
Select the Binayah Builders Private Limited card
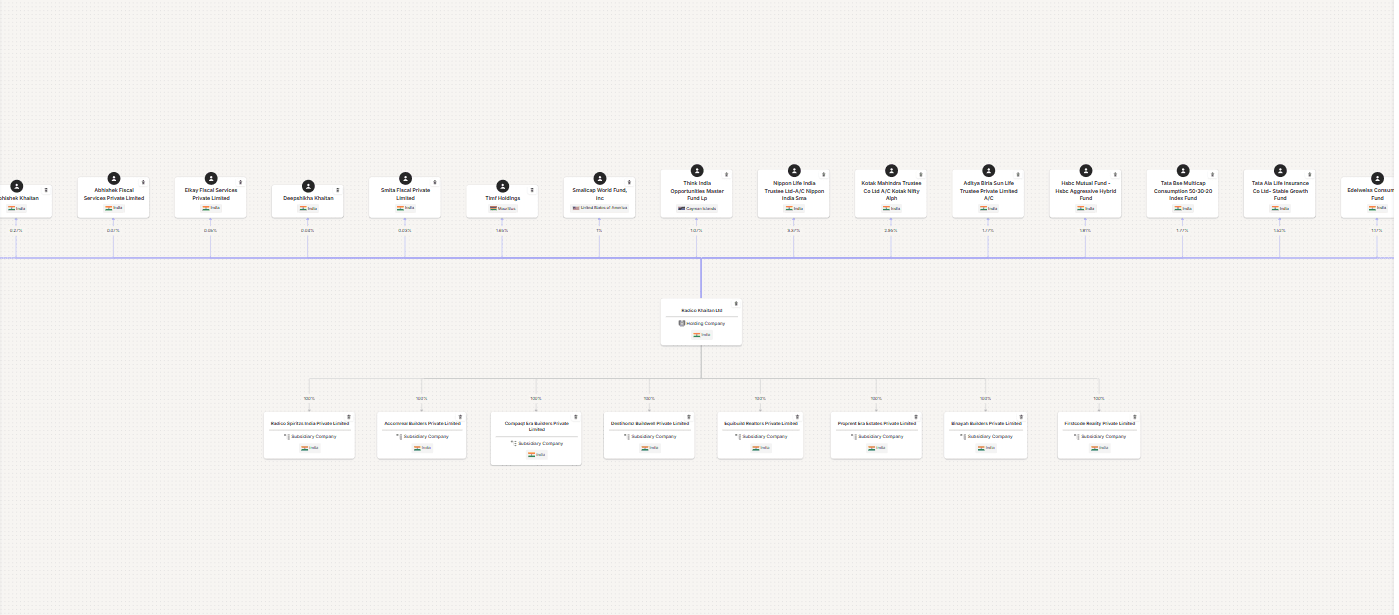[985, 435]
